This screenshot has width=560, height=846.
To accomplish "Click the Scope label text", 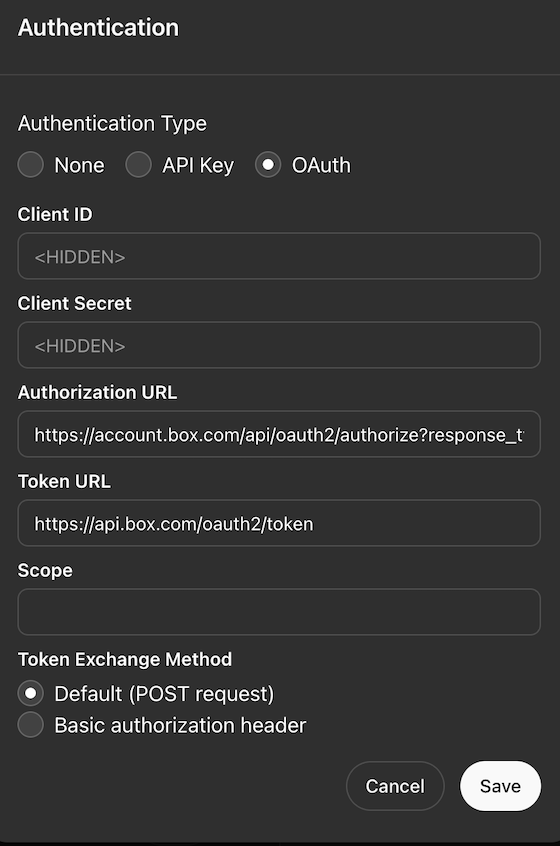I will click(45, 571).
